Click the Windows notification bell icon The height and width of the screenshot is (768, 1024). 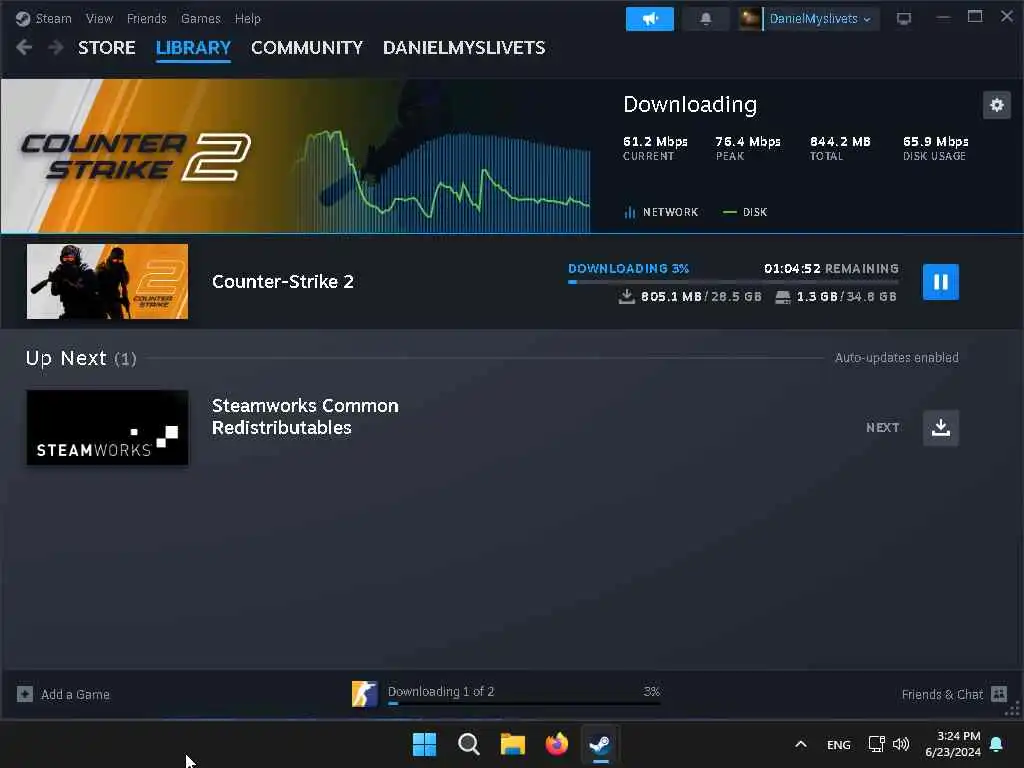click(x=997, y=744)
